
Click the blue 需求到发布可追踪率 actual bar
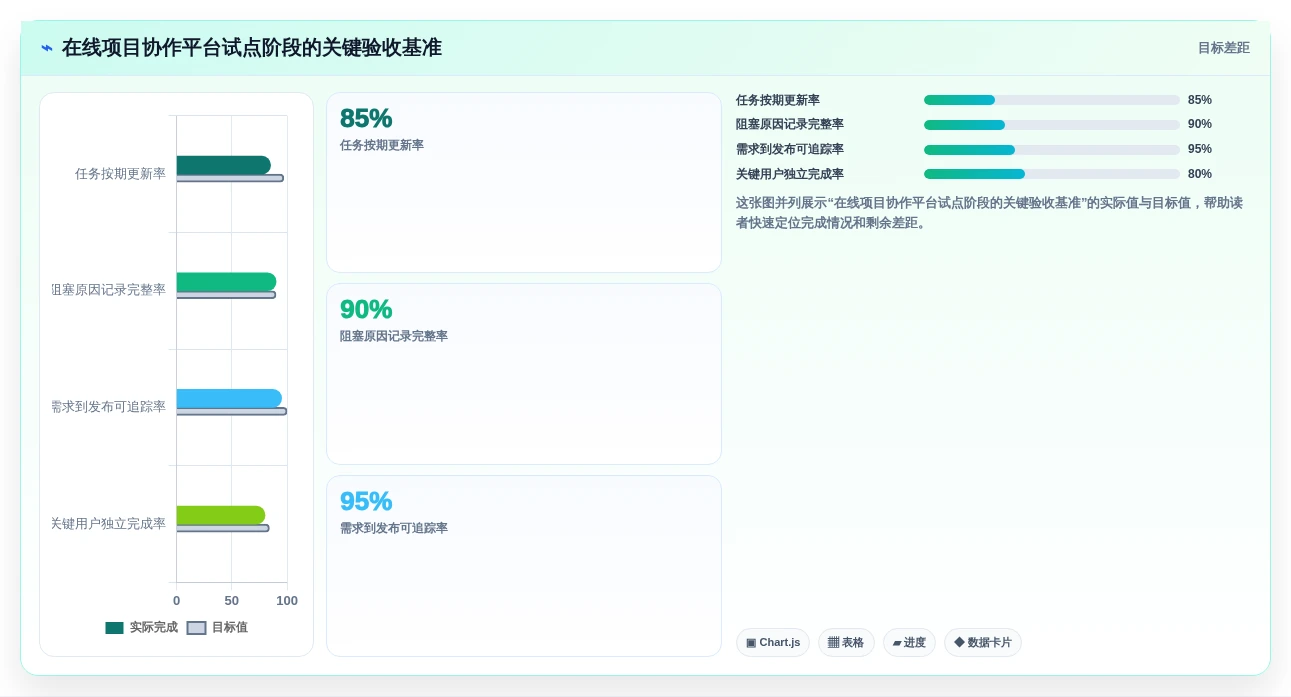(x=229, y=398)
